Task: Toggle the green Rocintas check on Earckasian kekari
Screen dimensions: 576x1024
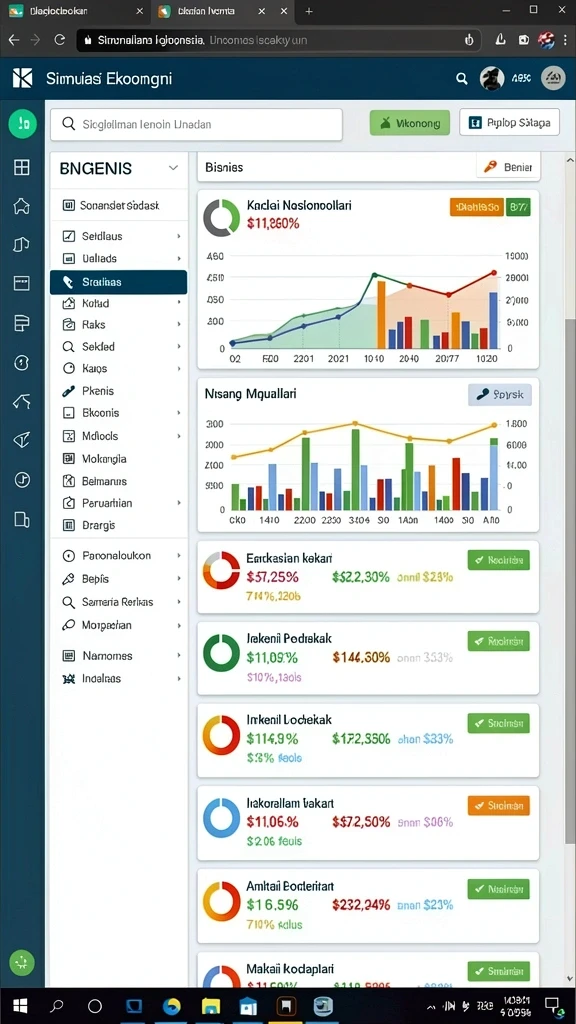Action: 498,560
